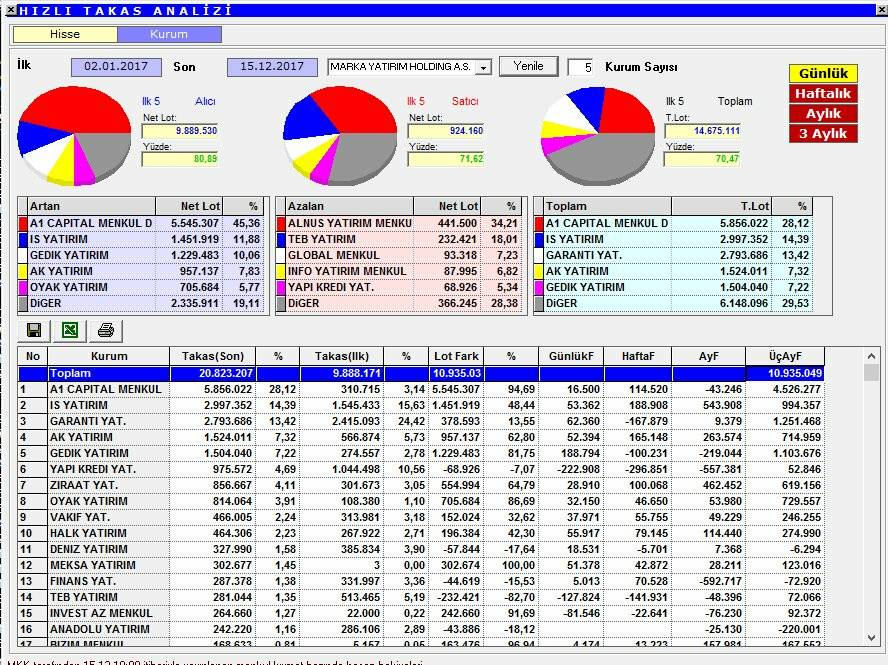Viewport: 888px width, 665px height.
Task: Click the save (floppy disk) icon
Action: [x=34, y=330]
